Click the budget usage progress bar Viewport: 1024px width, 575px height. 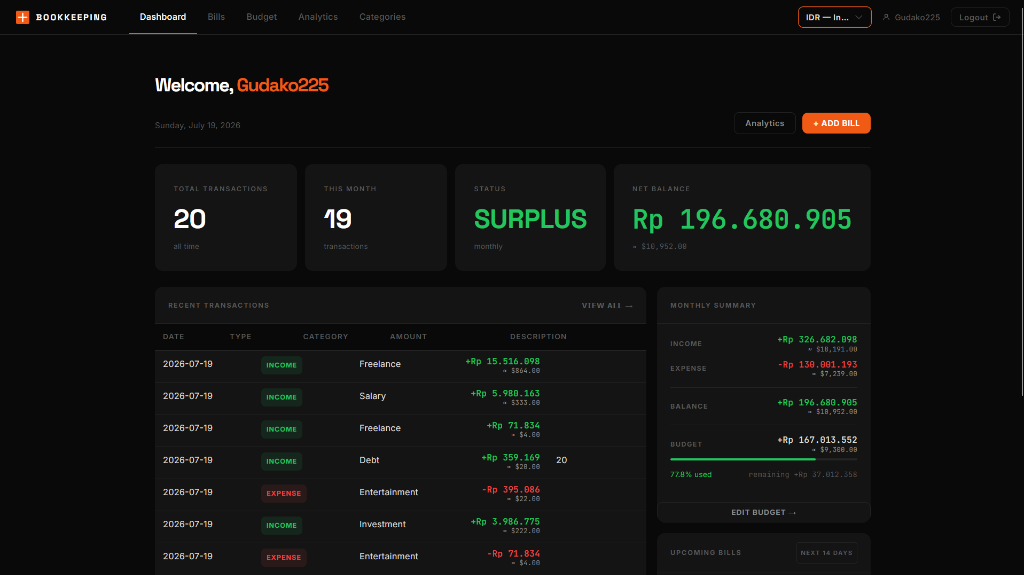tap(763, 459)
